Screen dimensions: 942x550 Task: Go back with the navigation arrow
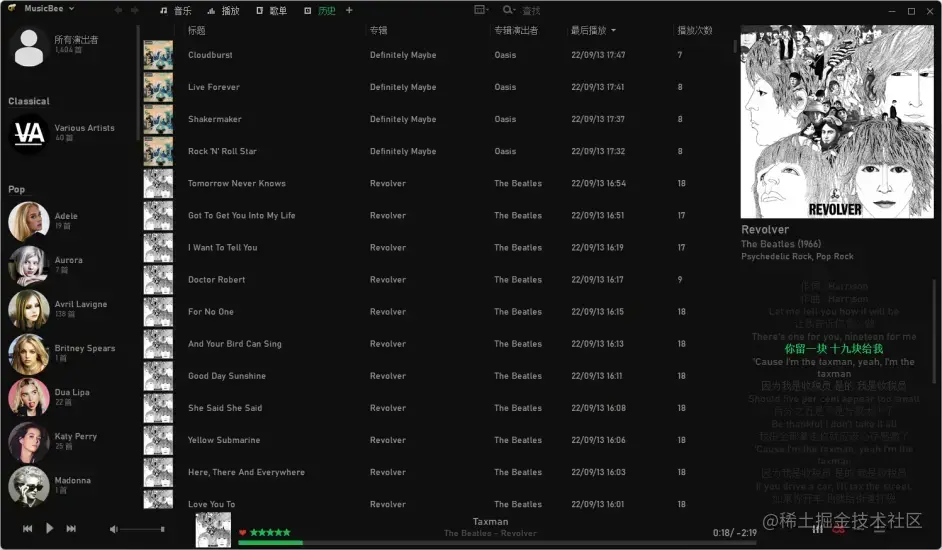click(x=118, y=10)
